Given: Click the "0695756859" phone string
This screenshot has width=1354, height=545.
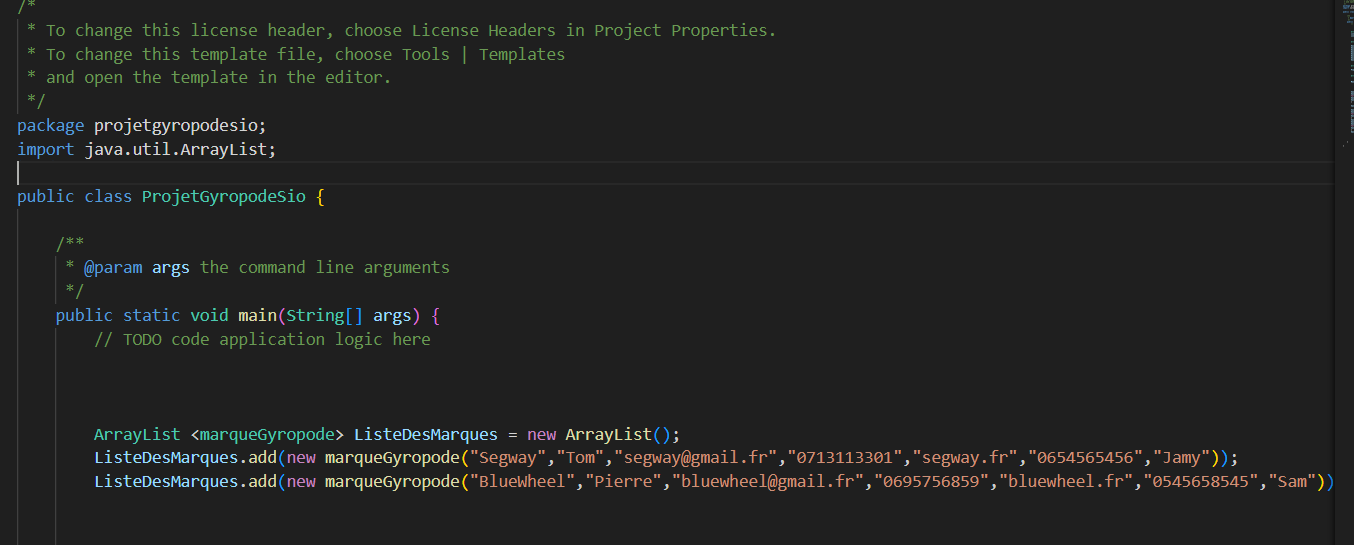Looking at the screenshot, I should pyautogui.click(x=933, y=482).
